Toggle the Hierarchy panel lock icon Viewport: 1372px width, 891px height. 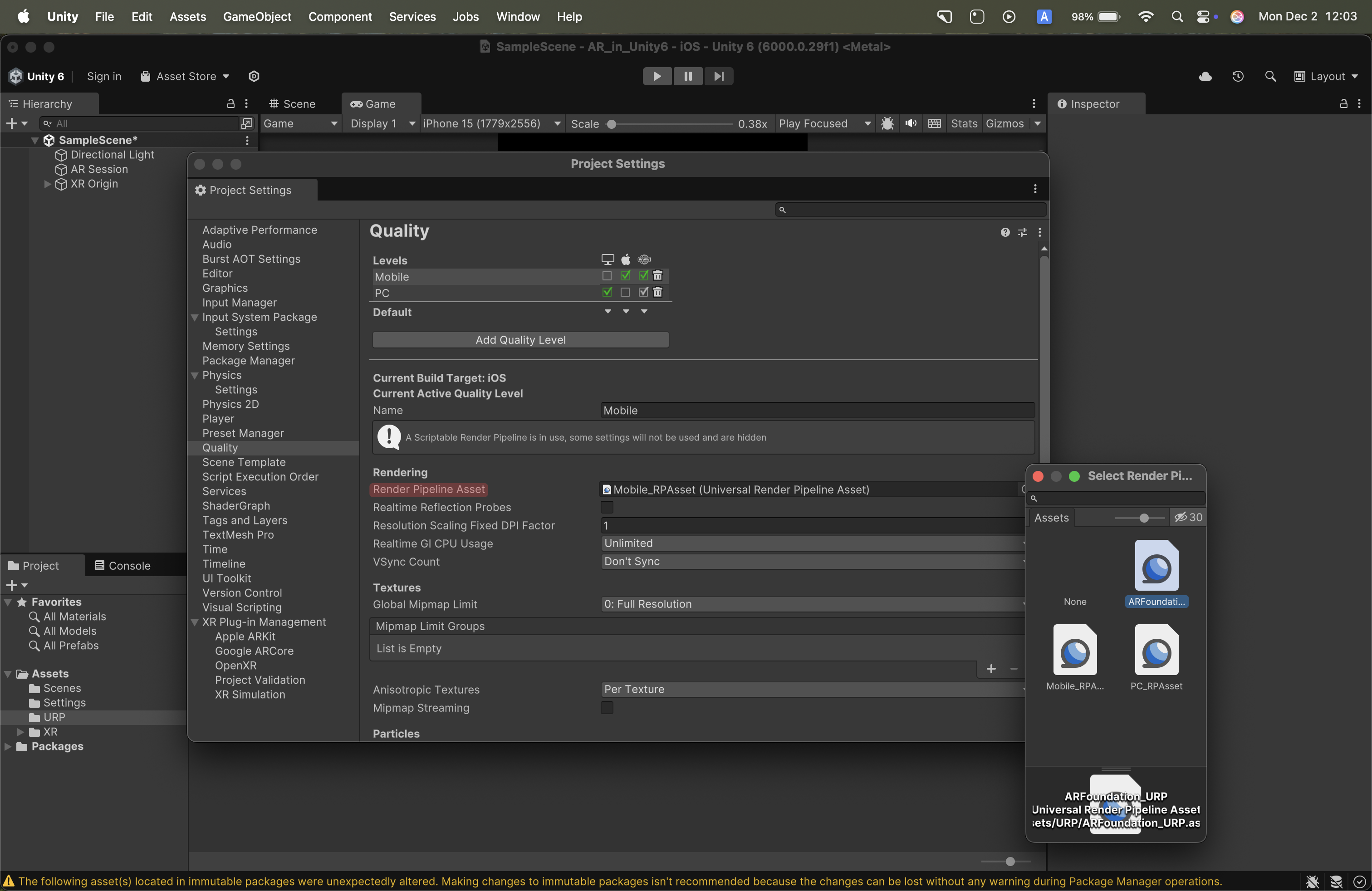tap(230, 104)
